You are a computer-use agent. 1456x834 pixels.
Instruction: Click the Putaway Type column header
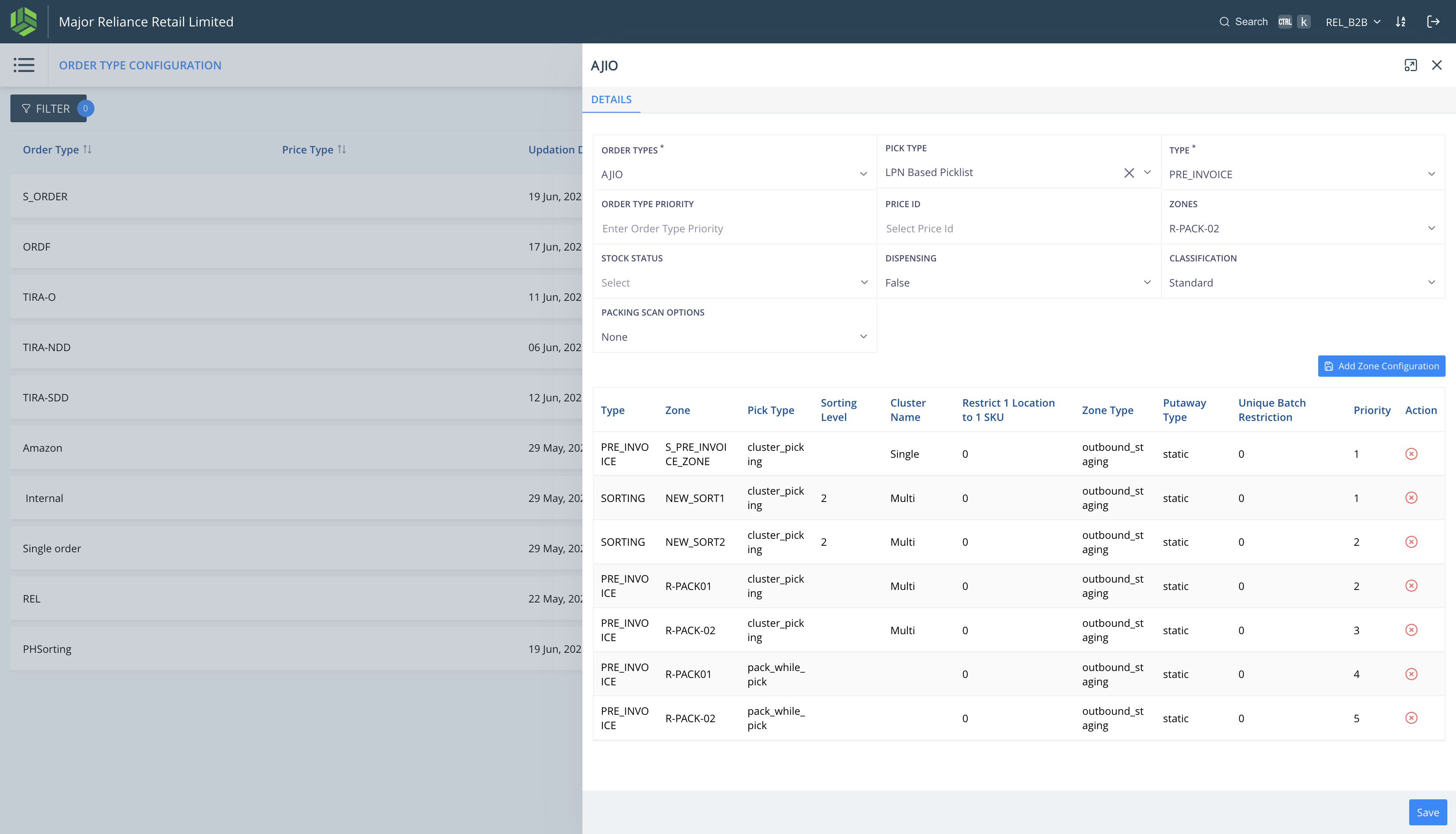tap(1184, 410)
